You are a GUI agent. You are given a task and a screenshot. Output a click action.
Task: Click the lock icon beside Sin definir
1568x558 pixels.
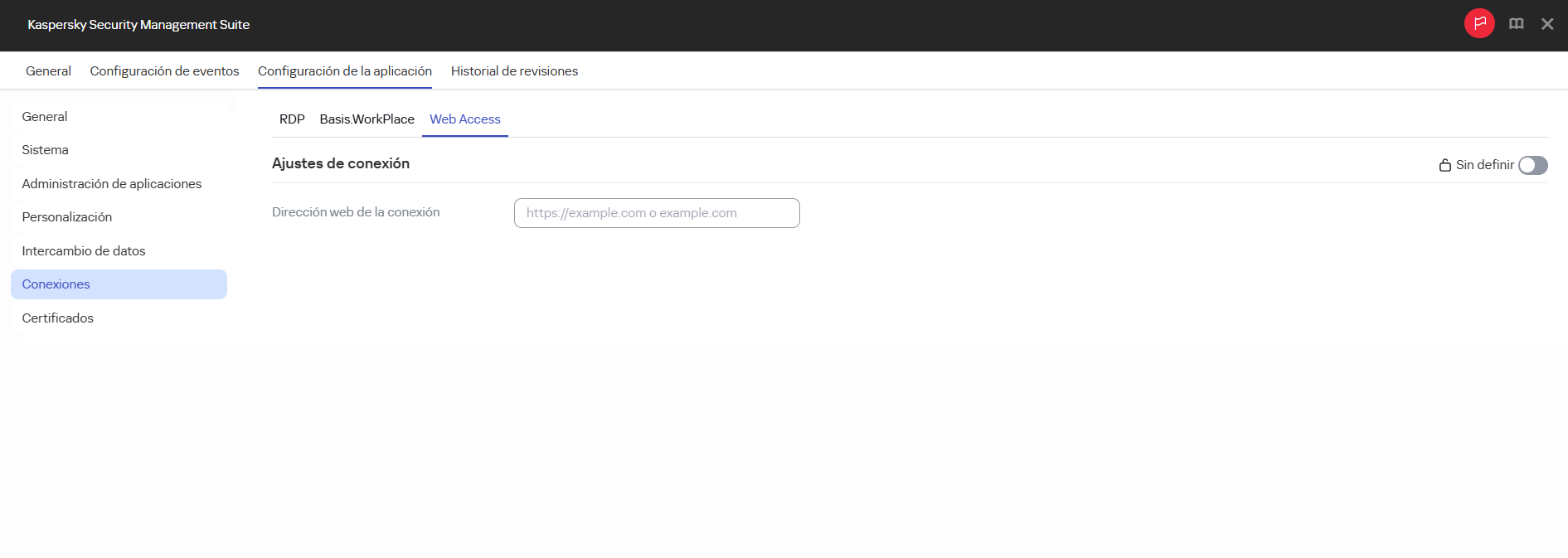(x=1445, y=165)
